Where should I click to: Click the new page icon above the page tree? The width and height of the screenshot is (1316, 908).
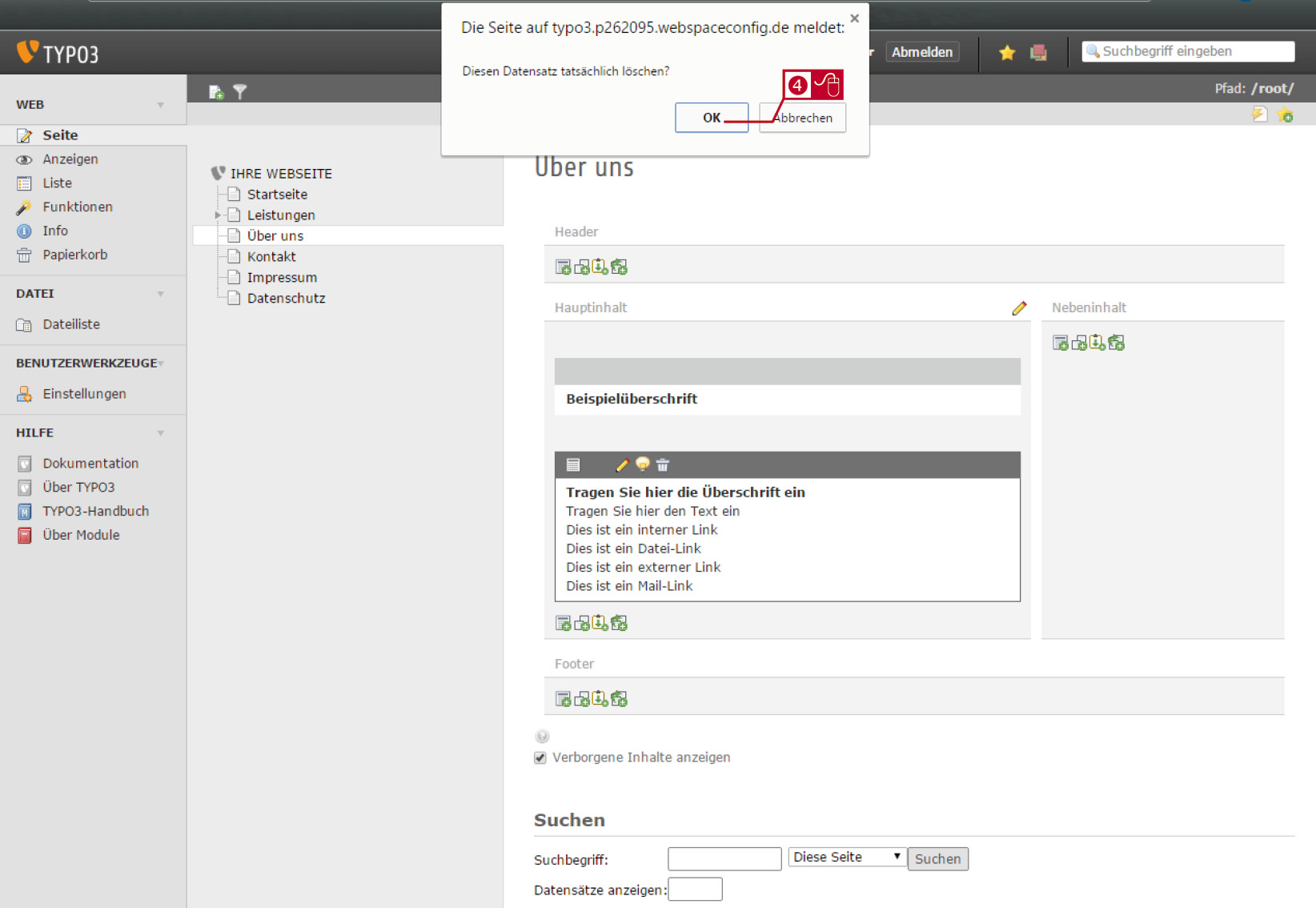click(216, 92)
